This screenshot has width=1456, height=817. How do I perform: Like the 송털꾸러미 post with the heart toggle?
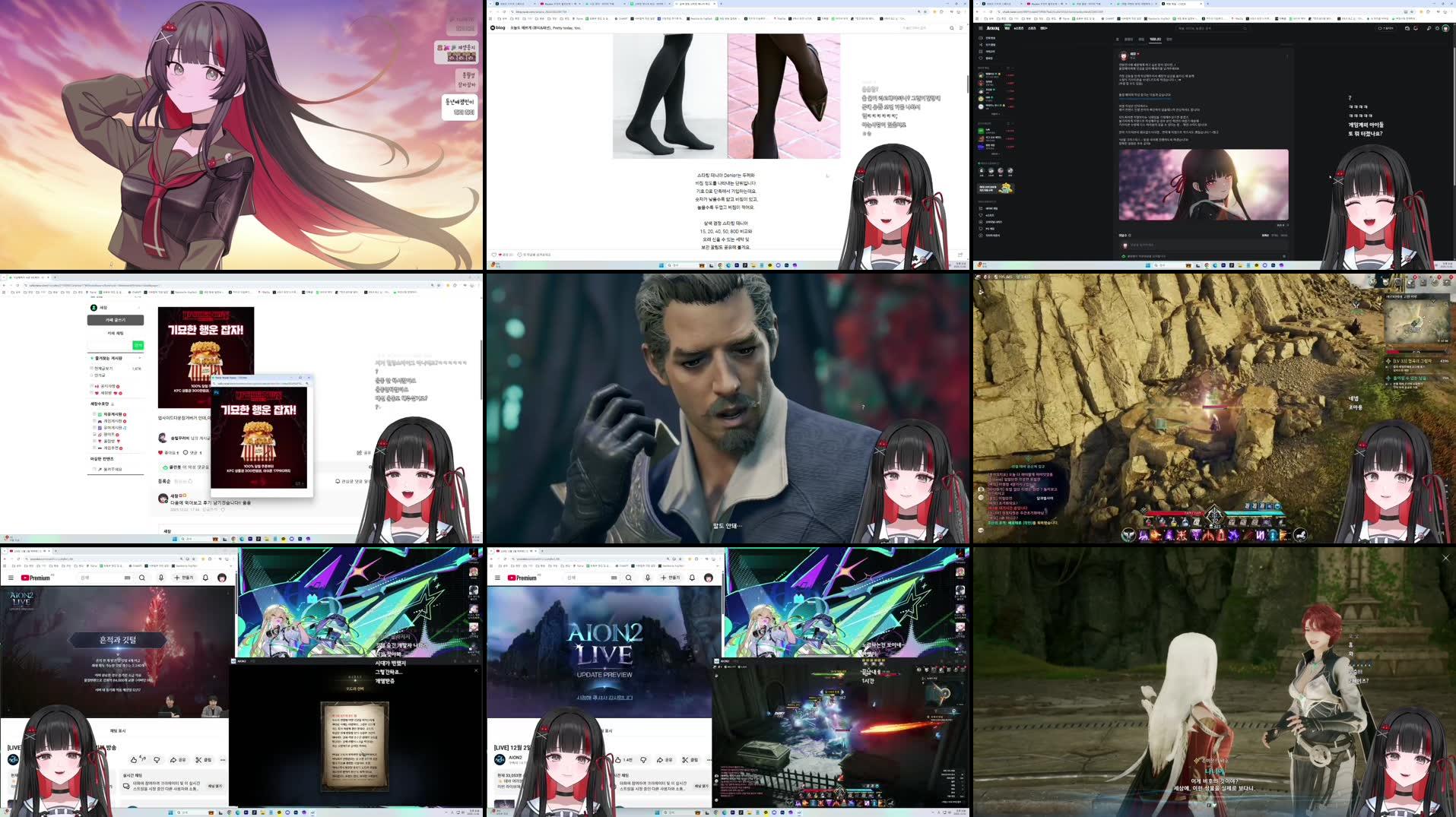coord(161,452)
